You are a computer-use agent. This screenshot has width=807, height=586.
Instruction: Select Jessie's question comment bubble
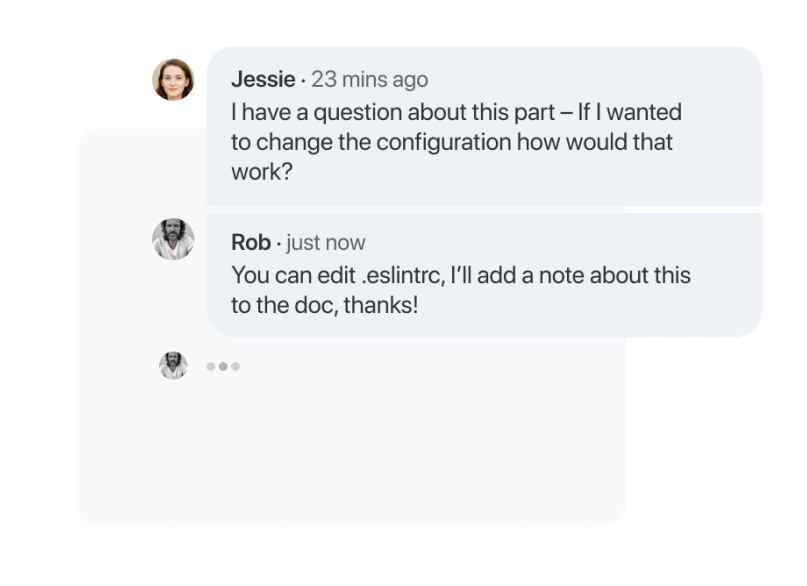[x=484, y=126]
